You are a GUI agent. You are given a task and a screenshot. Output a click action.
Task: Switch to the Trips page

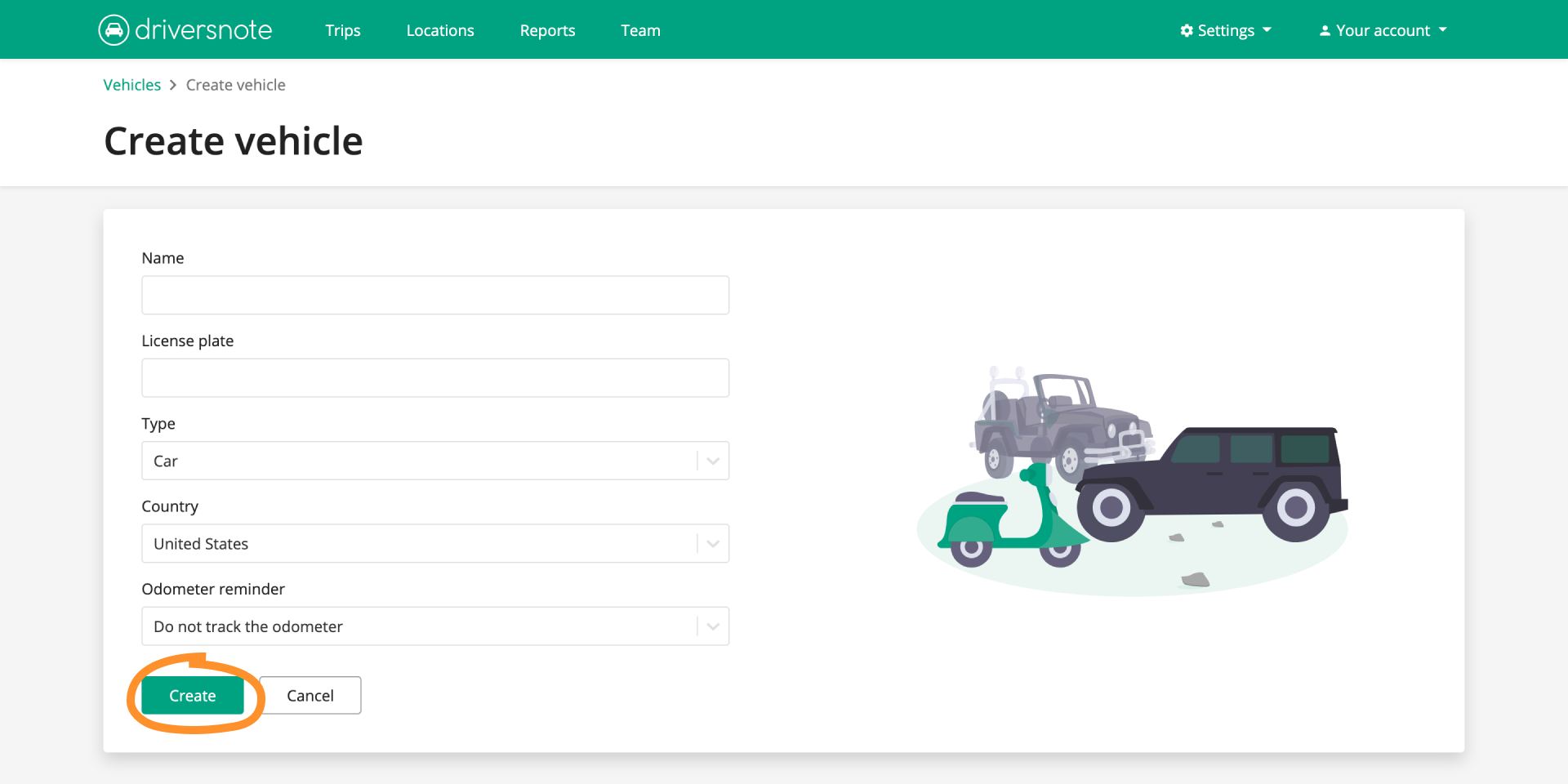click(x=342, y=30)
